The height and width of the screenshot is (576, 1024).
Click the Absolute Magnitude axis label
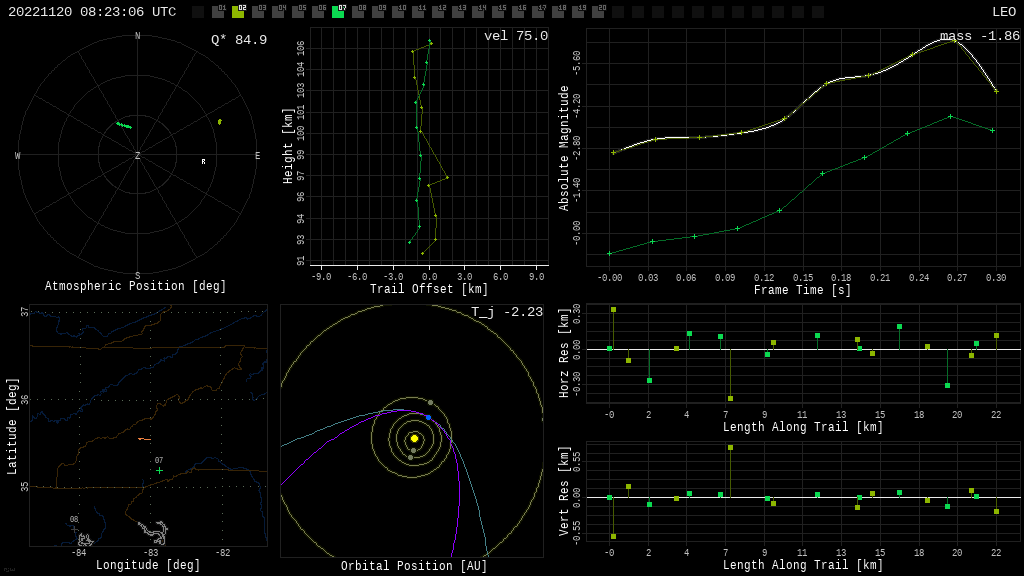pos(564,148)
